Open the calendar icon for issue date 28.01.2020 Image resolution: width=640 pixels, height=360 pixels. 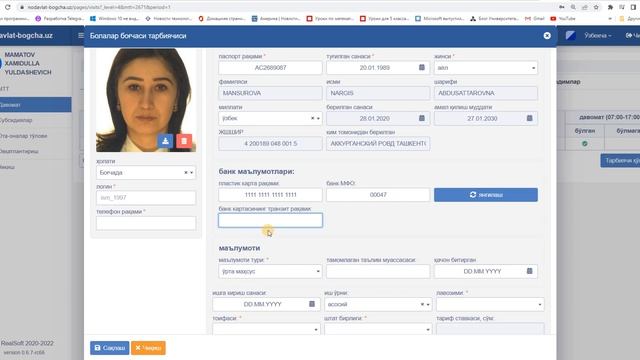click(422, 118)
